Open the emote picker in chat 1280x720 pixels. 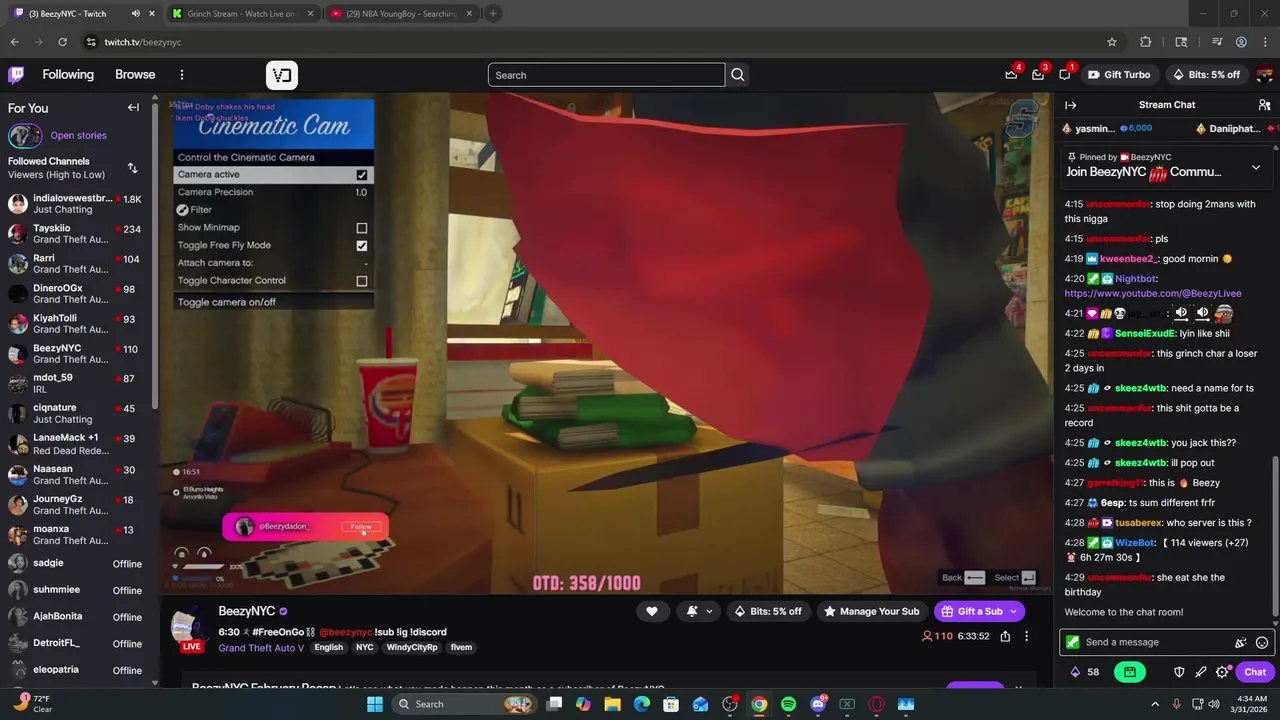tap(1262, 643)
